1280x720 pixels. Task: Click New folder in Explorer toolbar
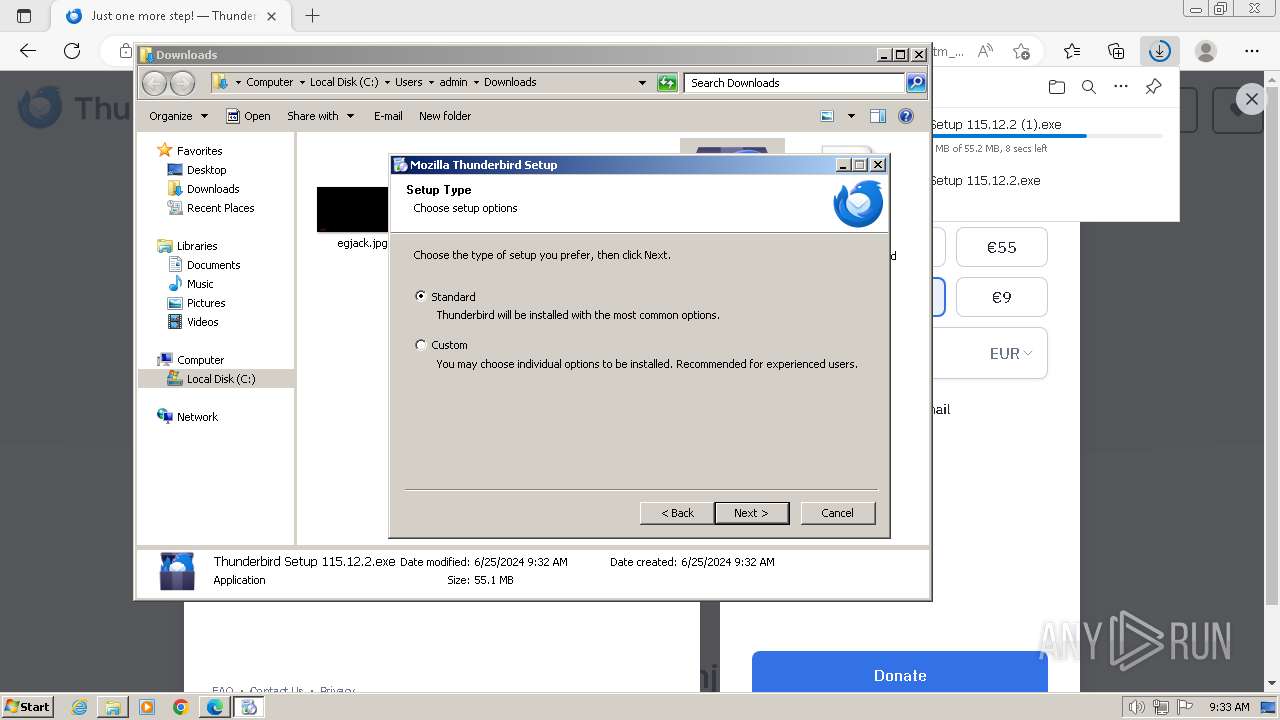coord(445,116)
